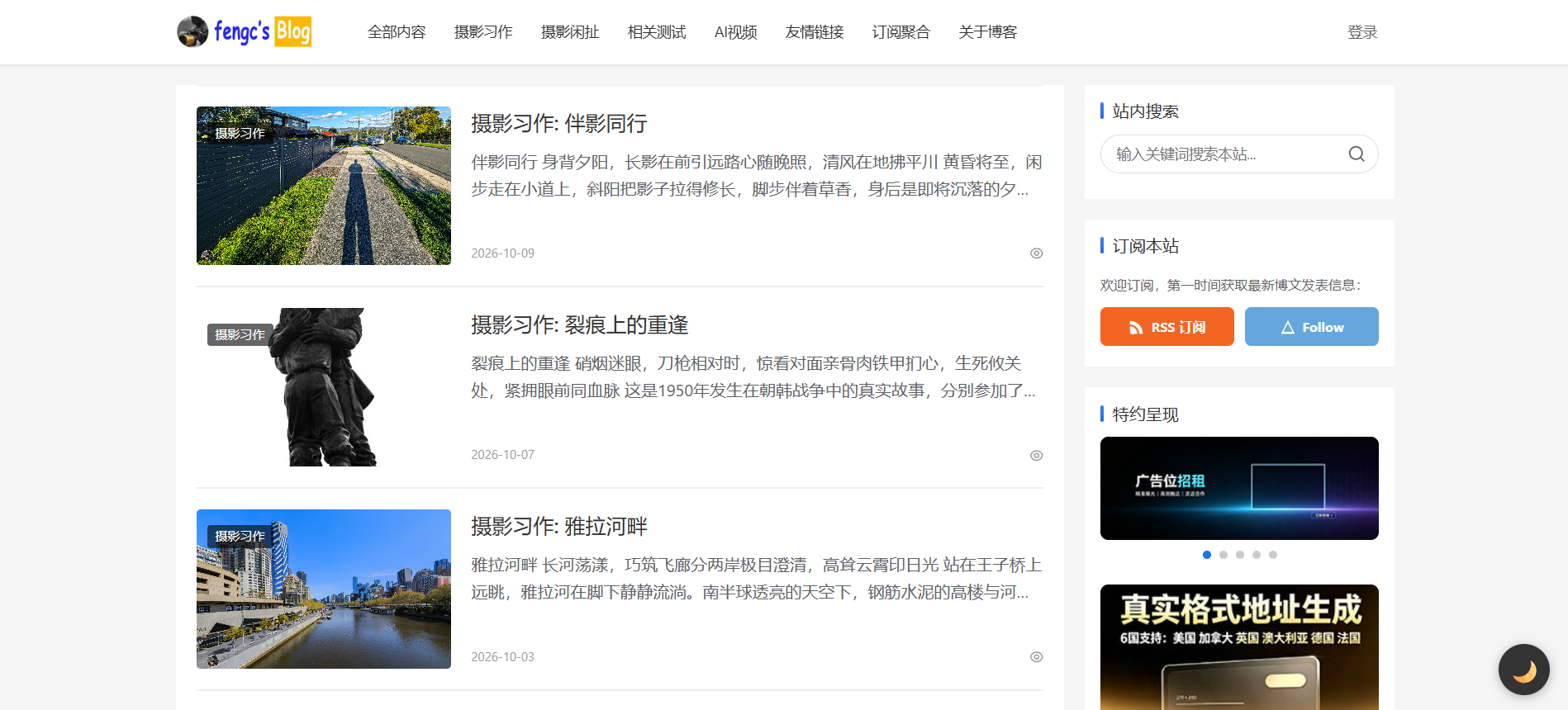Open 订阅聚合 in the top menu

click(x=901, y=32)
